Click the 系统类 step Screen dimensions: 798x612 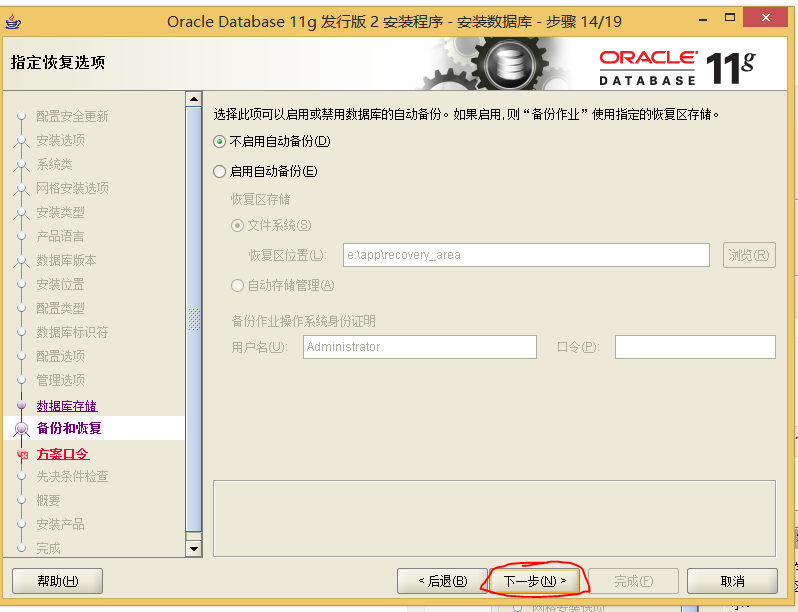(54, 164)
